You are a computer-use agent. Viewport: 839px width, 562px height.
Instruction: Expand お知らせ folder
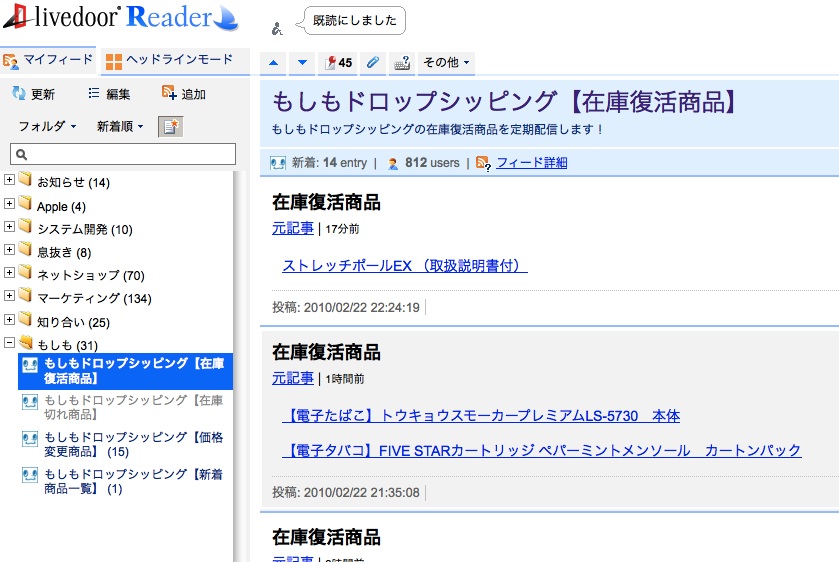click(x=9, y=180)
